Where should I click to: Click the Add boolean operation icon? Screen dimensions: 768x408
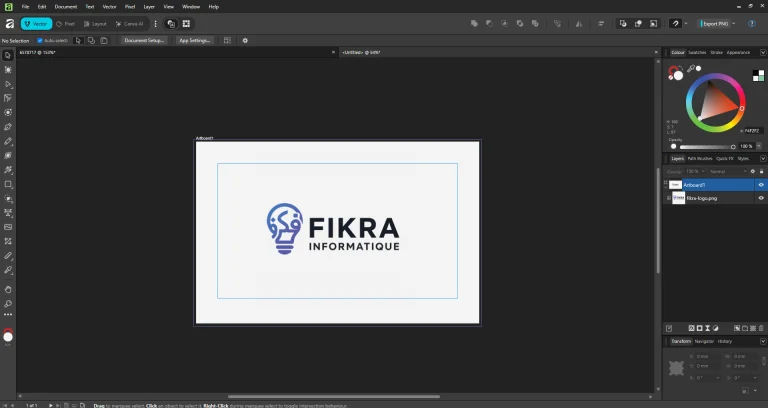point(474,24)
